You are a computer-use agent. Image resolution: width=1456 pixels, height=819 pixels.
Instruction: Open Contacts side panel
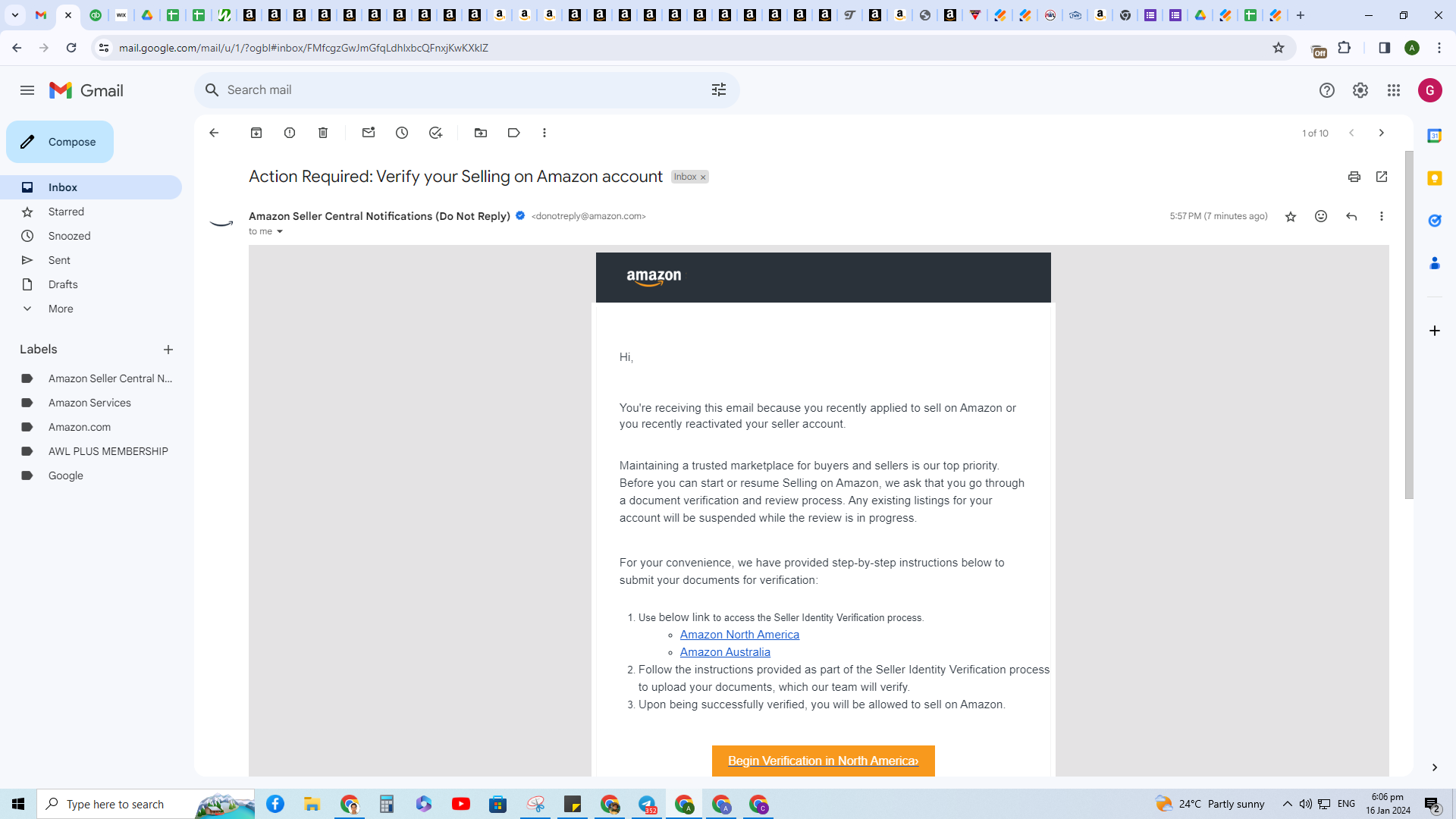[x=1435, y=263]
